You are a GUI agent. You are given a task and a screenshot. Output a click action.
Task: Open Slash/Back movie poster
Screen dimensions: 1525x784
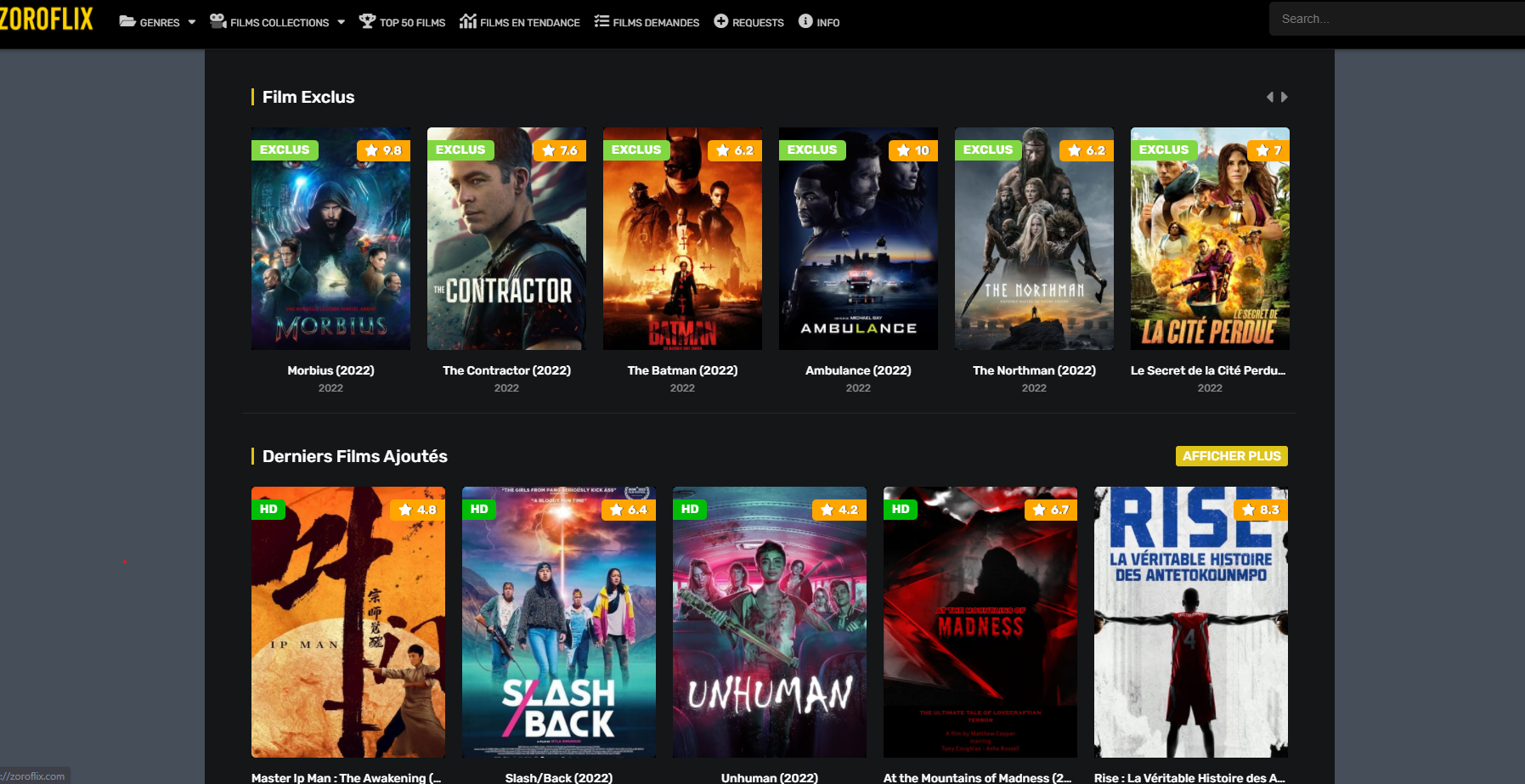pos(559,622)
